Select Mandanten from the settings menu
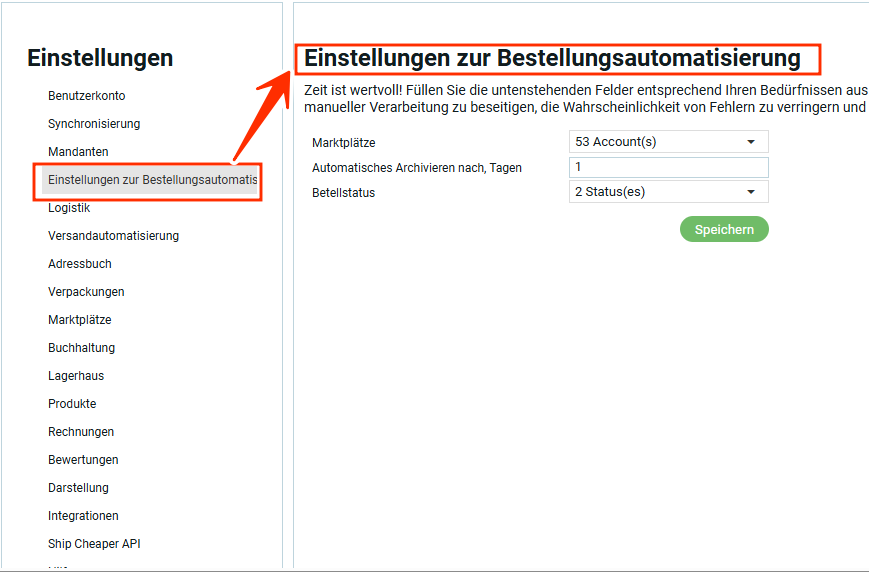Image resolution: width=869 pixels, height=572 pixels. click(x=78, y=152)
